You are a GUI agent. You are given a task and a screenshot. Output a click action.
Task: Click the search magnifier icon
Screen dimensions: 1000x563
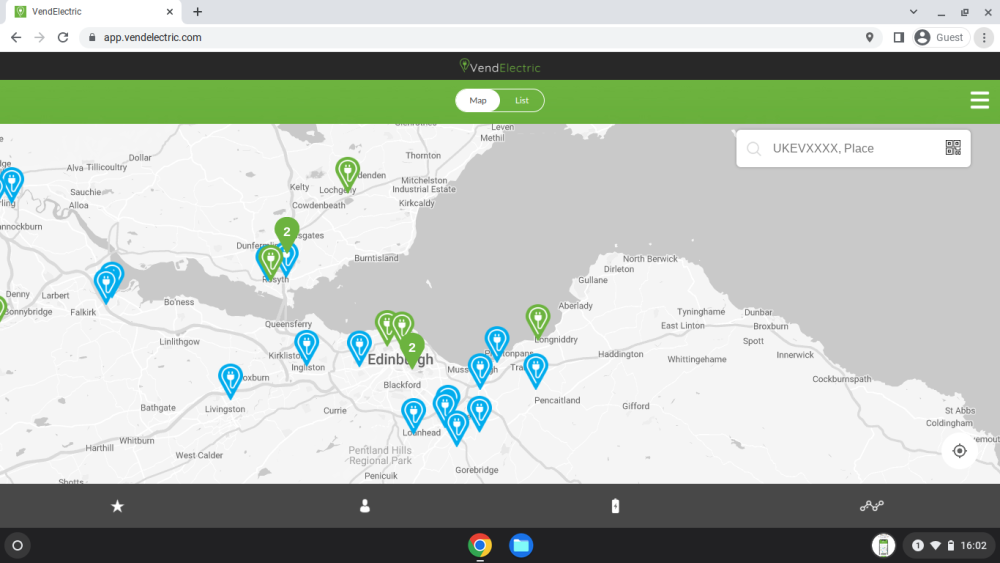[754, 149]
